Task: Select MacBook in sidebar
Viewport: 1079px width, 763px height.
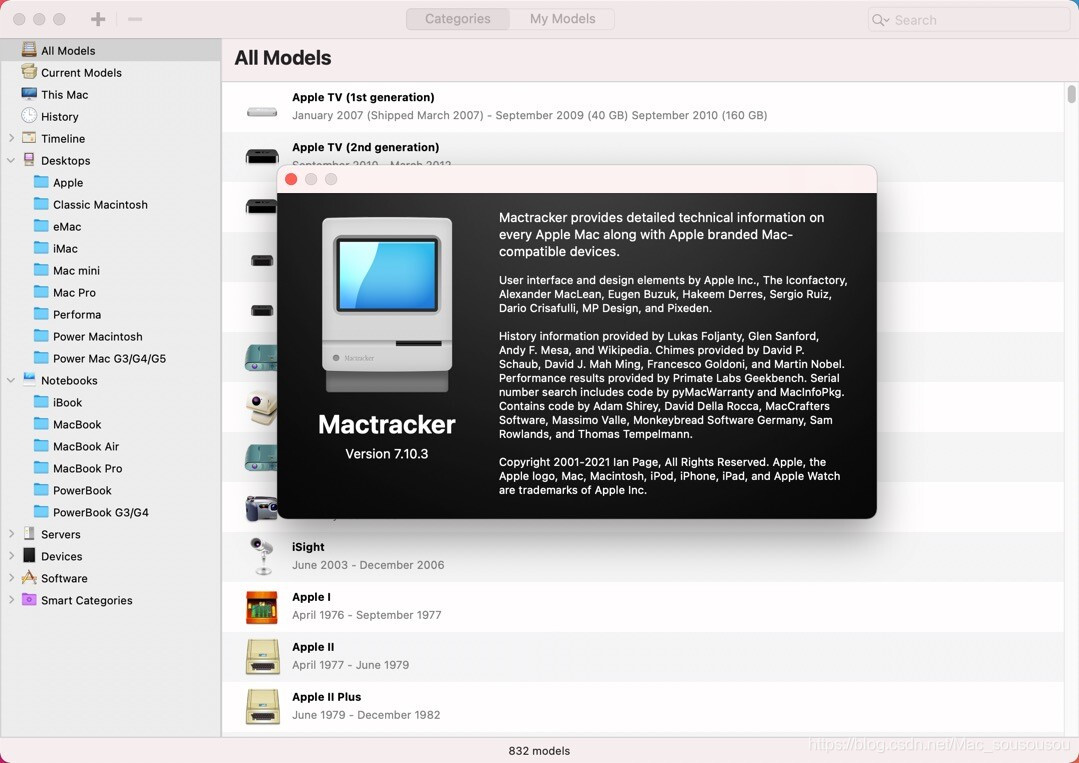Action: point(77,425)
